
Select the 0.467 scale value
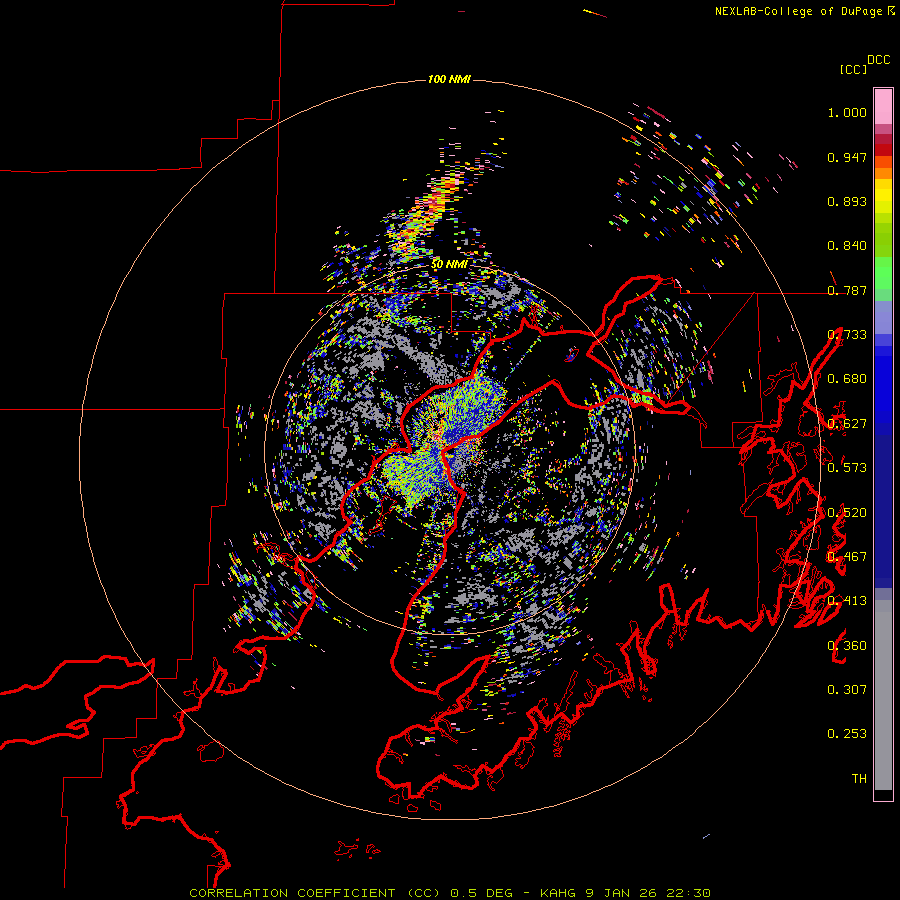click(x=847, y=557)
